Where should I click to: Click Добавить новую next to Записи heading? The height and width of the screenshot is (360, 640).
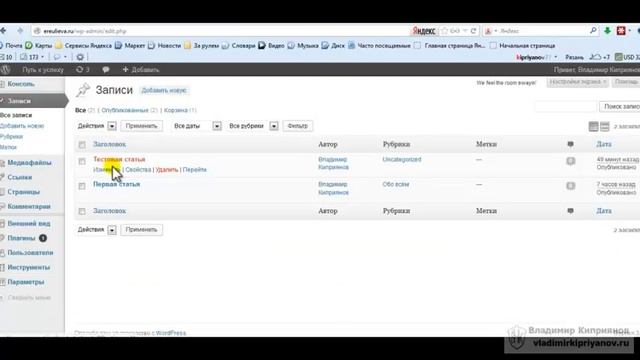(x=164, y=90)
